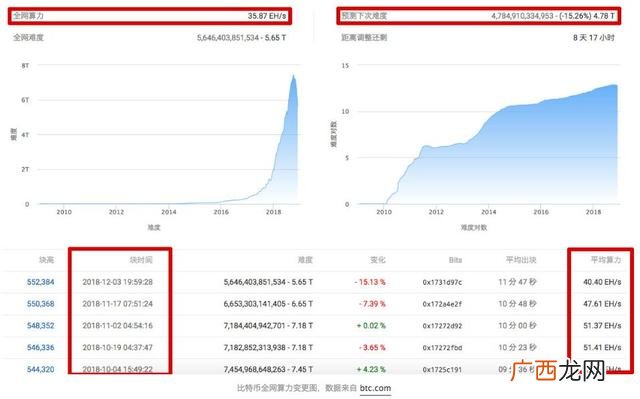Screen dimensions: 640x399
Task: Click the 平均出块 column header
Action: pos(521,260)
